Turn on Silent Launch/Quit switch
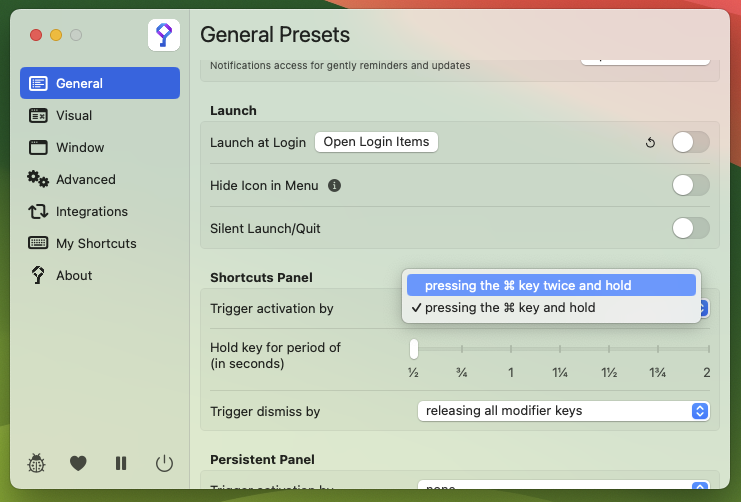 tap(690, 228)
